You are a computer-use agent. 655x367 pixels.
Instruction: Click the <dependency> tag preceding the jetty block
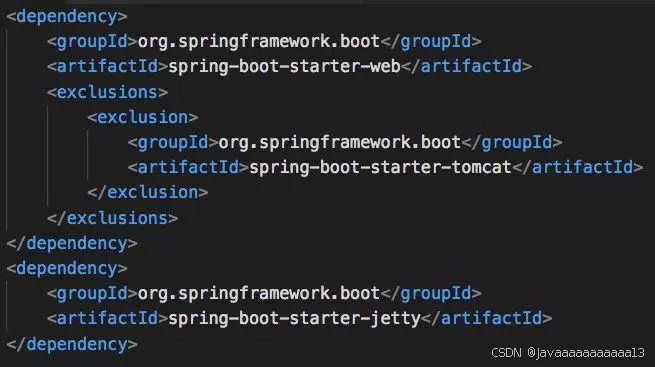point(67,269)
